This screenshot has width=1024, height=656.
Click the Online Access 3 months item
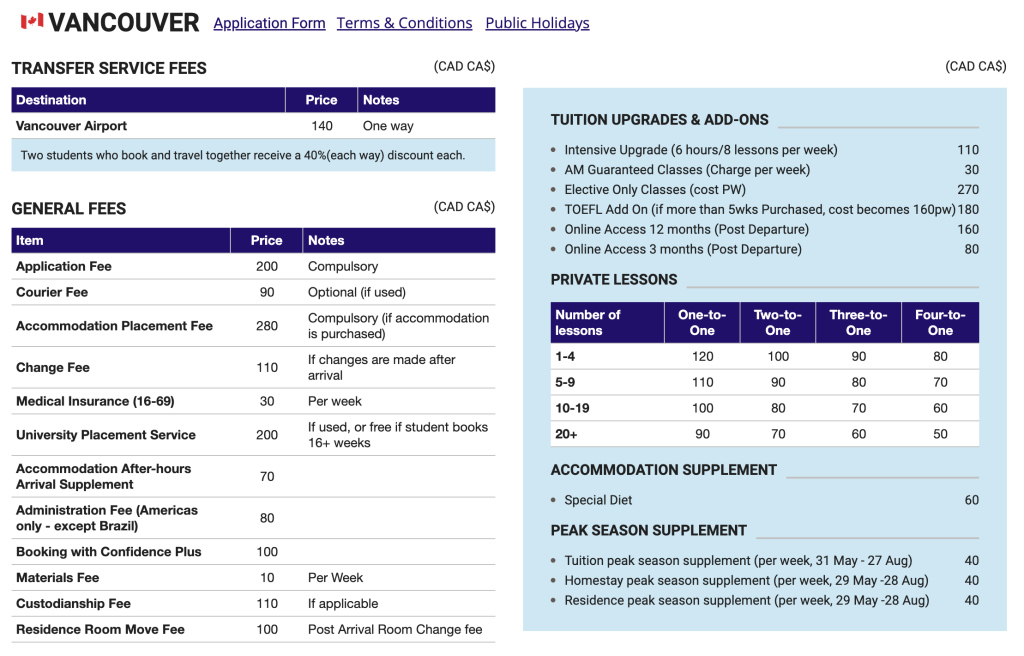tap(683, 249)
